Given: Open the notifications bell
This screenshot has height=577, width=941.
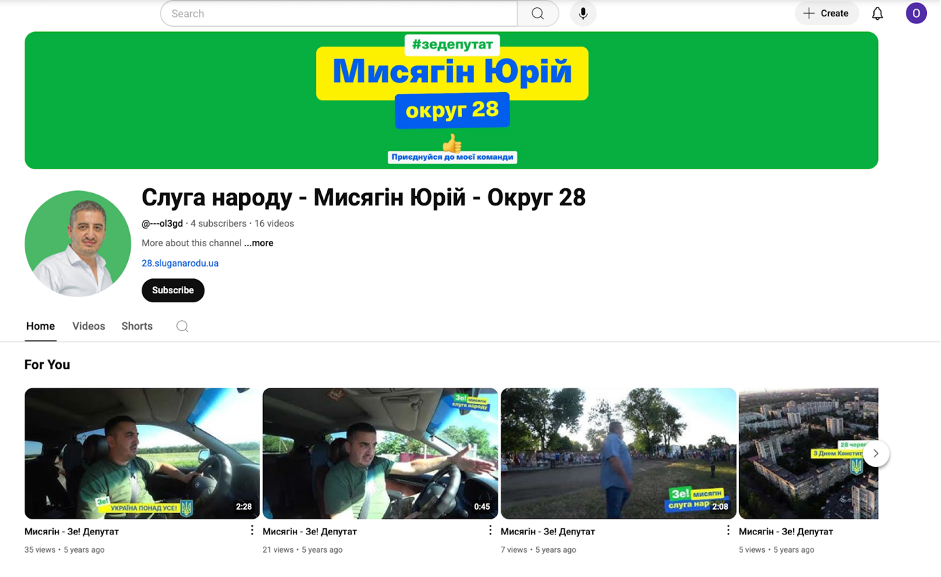Looking at the screenshot, I should pos(877,14).
